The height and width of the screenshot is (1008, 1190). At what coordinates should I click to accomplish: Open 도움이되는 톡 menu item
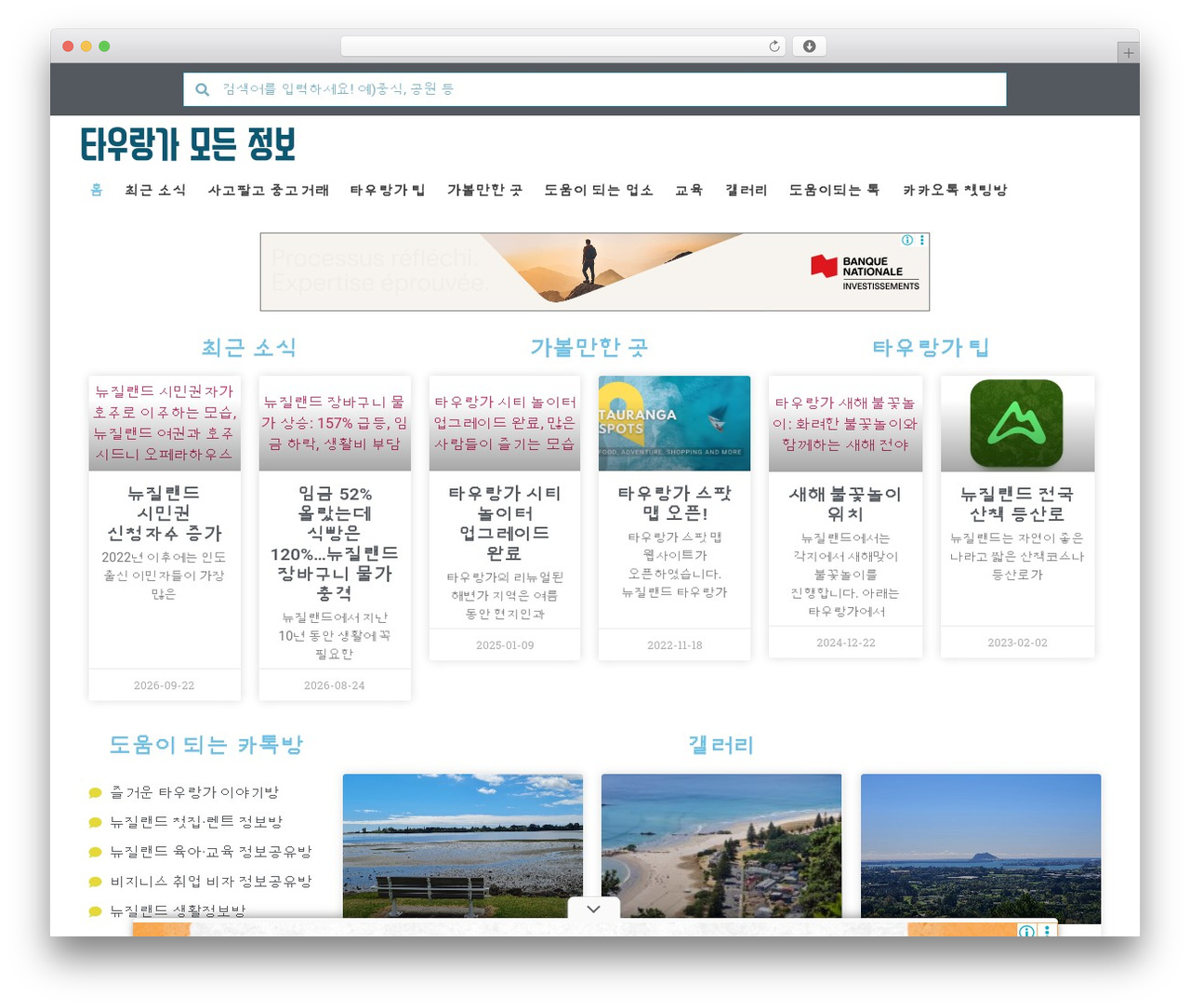coord(834,190)
